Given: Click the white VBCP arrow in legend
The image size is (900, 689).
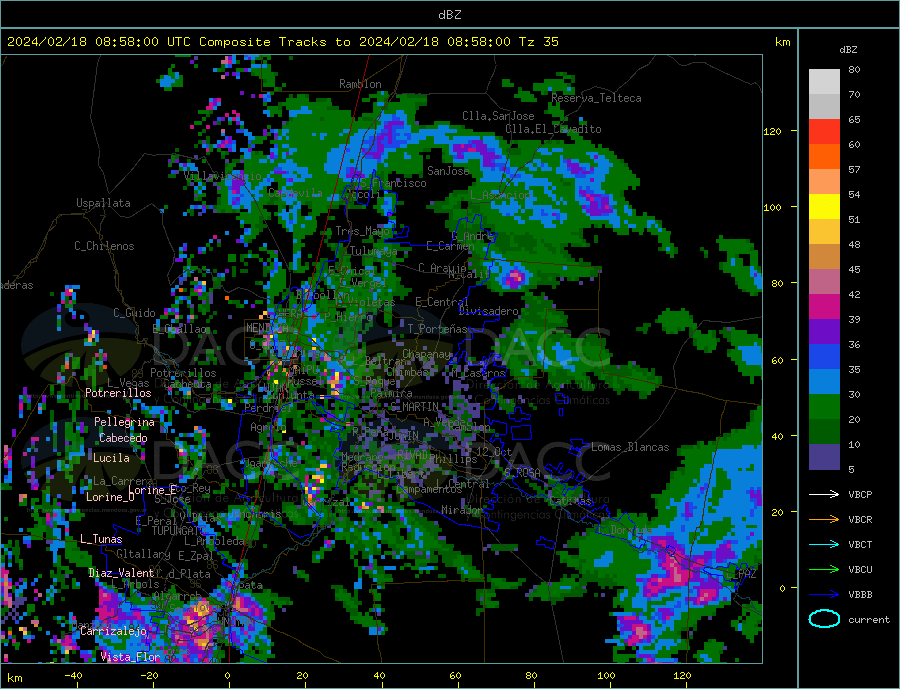Looking at the screenshot, I should [x=825, y=494].
